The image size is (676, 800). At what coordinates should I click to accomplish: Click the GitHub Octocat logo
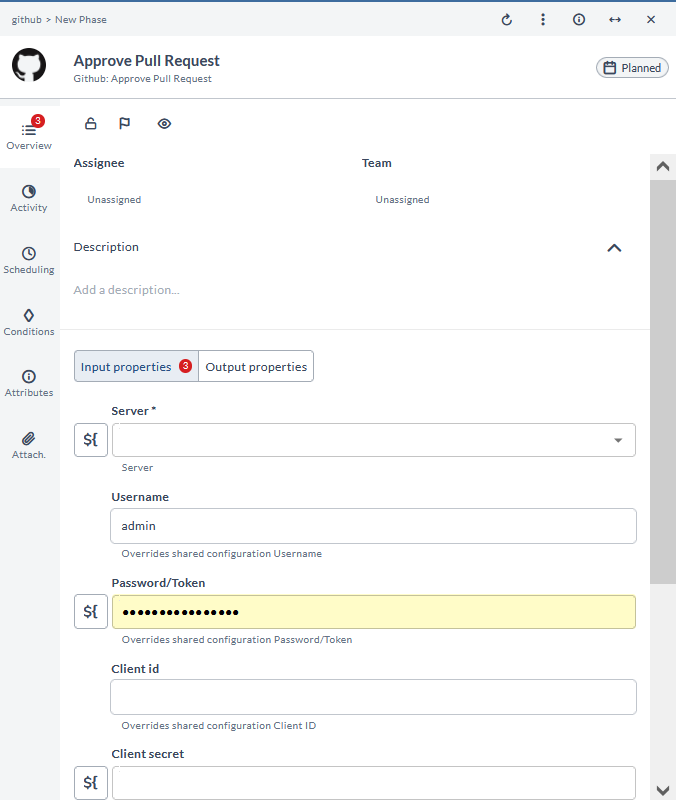point(29,65)
